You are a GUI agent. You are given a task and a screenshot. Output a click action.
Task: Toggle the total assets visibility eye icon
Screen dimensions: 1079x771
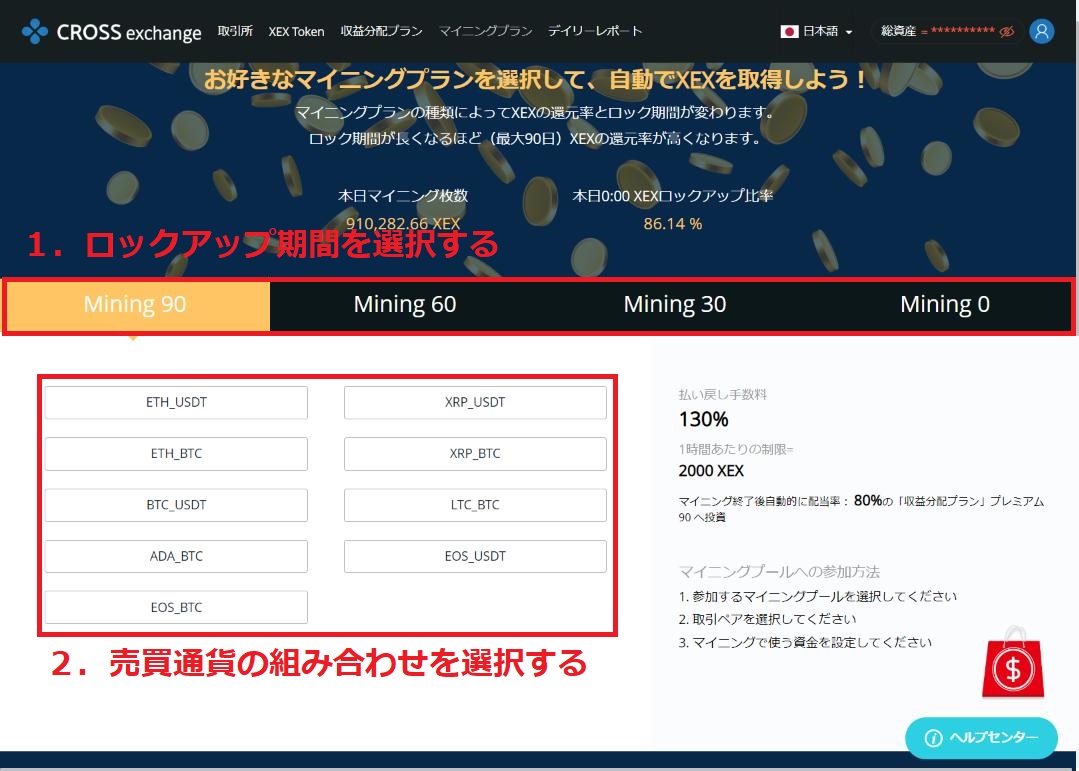tap(1007, 32)
